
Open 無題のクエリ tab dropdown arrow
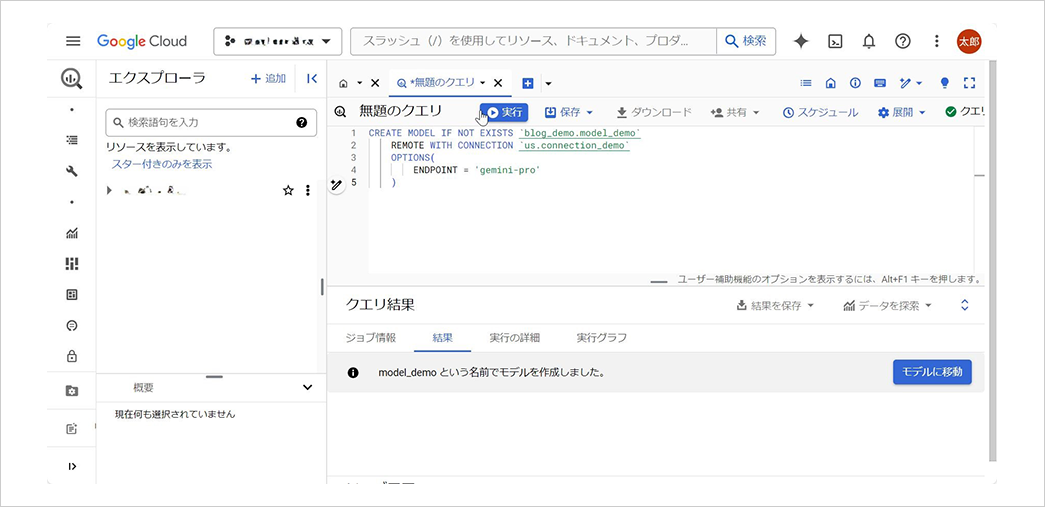483,83
